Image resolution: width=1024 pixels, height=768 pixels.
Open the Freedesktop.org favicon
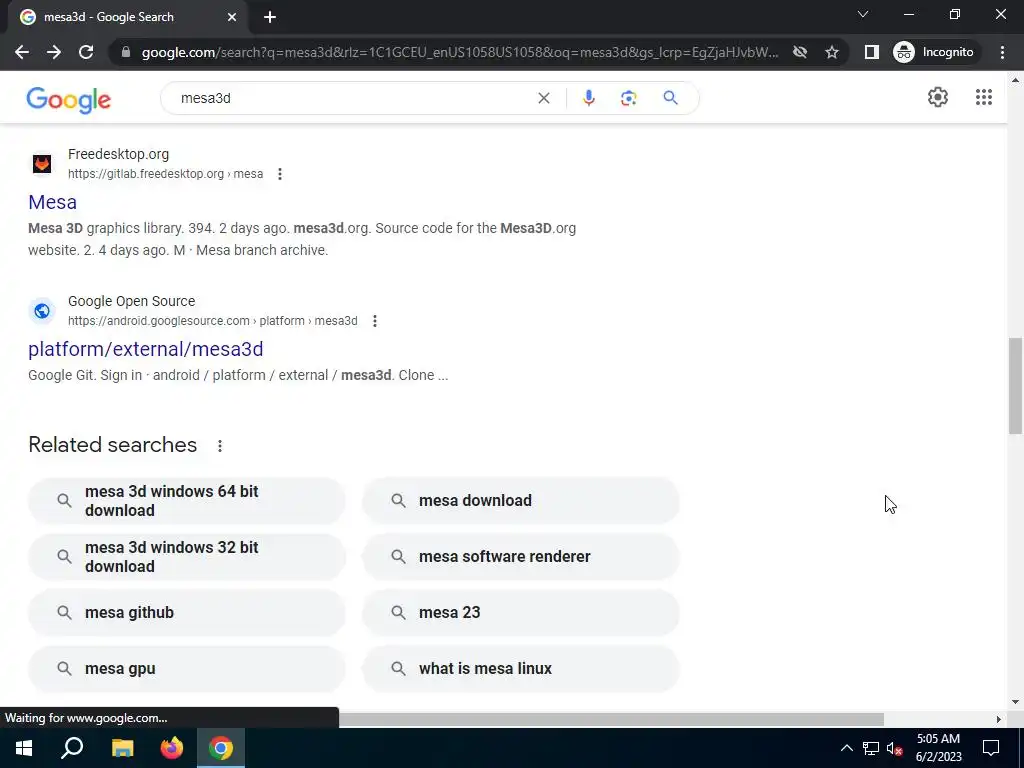[42, 163]
